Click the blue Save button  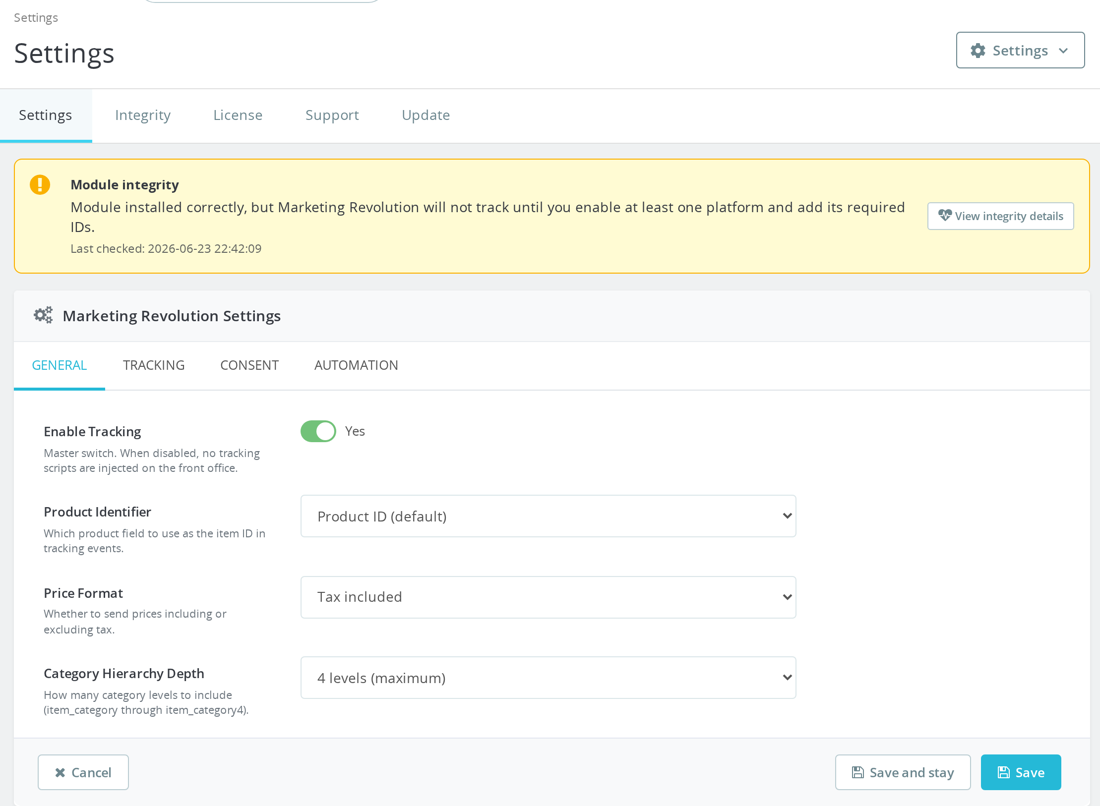click(x=1021, y=772)
